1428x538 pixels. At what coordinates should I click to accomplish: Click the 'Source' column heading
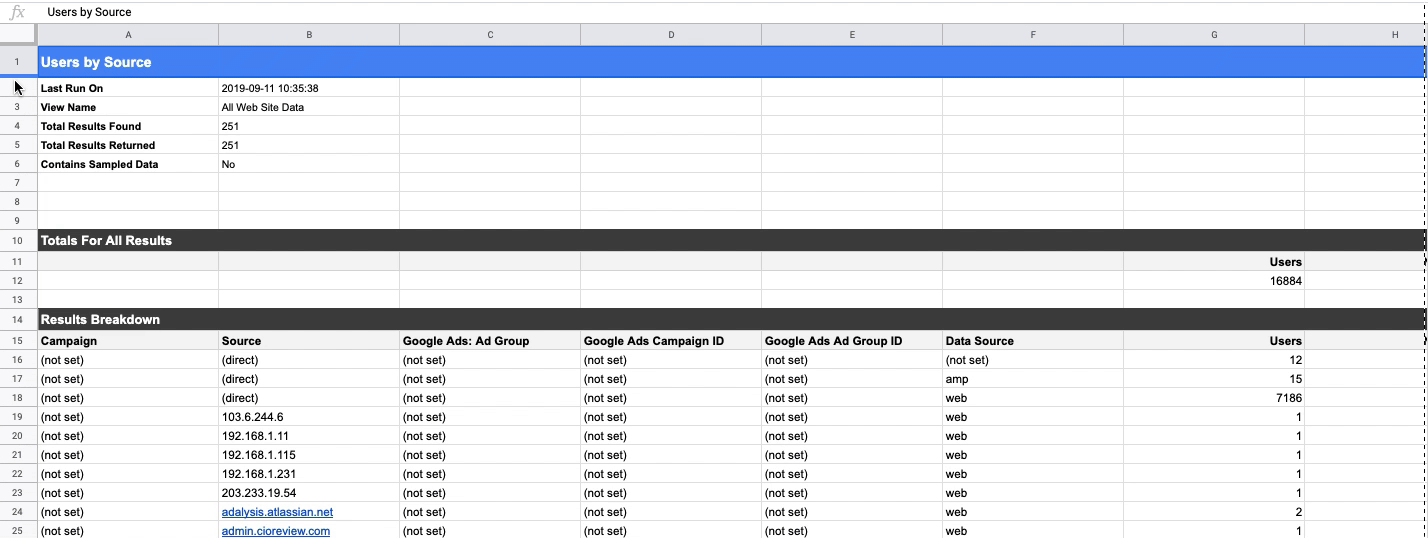click(309, 341)
